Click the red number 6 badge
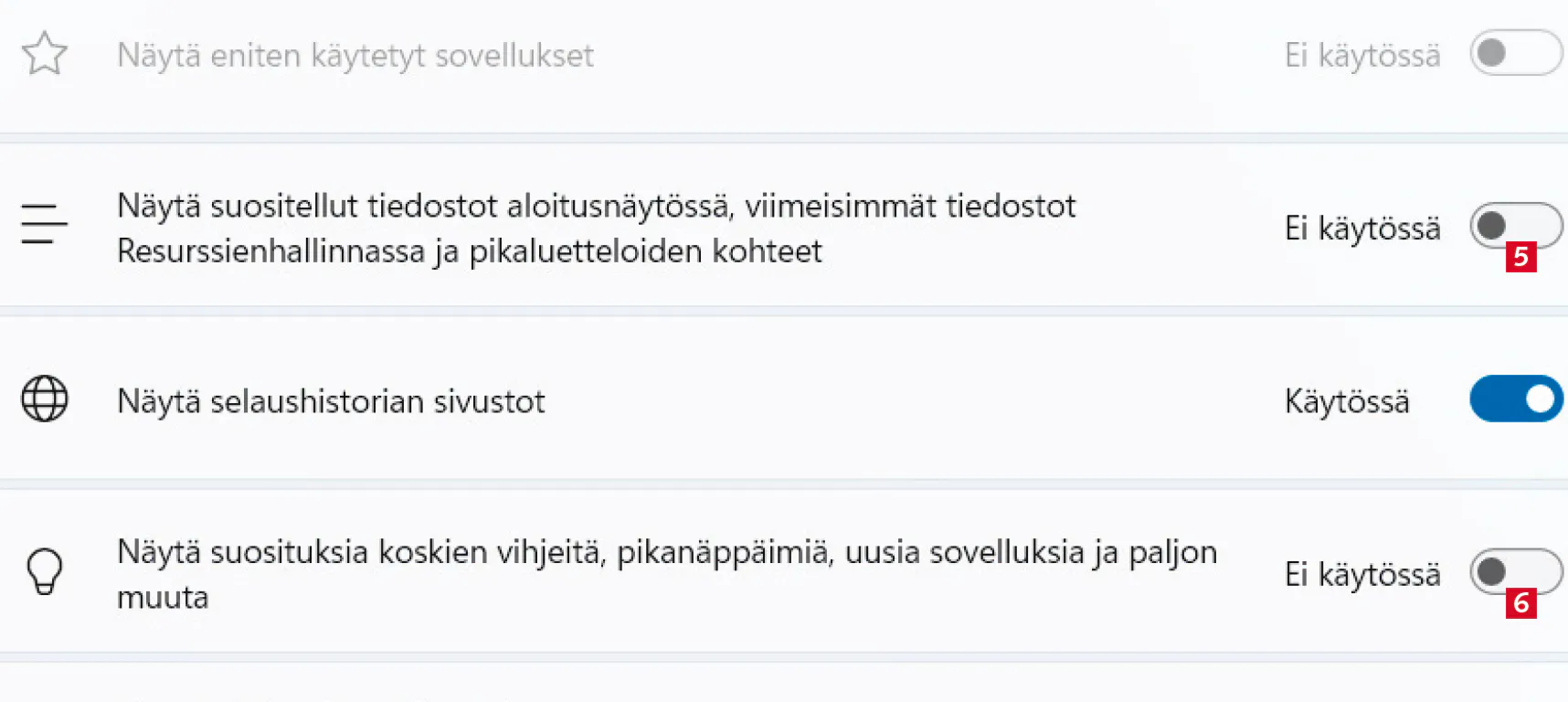Viewport: 1568px width, 702px height. pyautogui.click(x=1520, y=603)
